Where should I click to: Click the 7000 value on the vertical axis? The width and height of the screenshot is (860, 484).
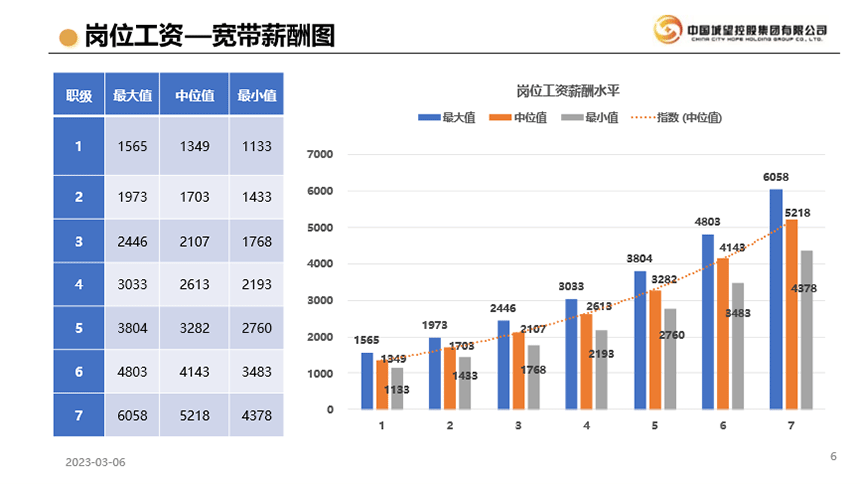[321, 155]
